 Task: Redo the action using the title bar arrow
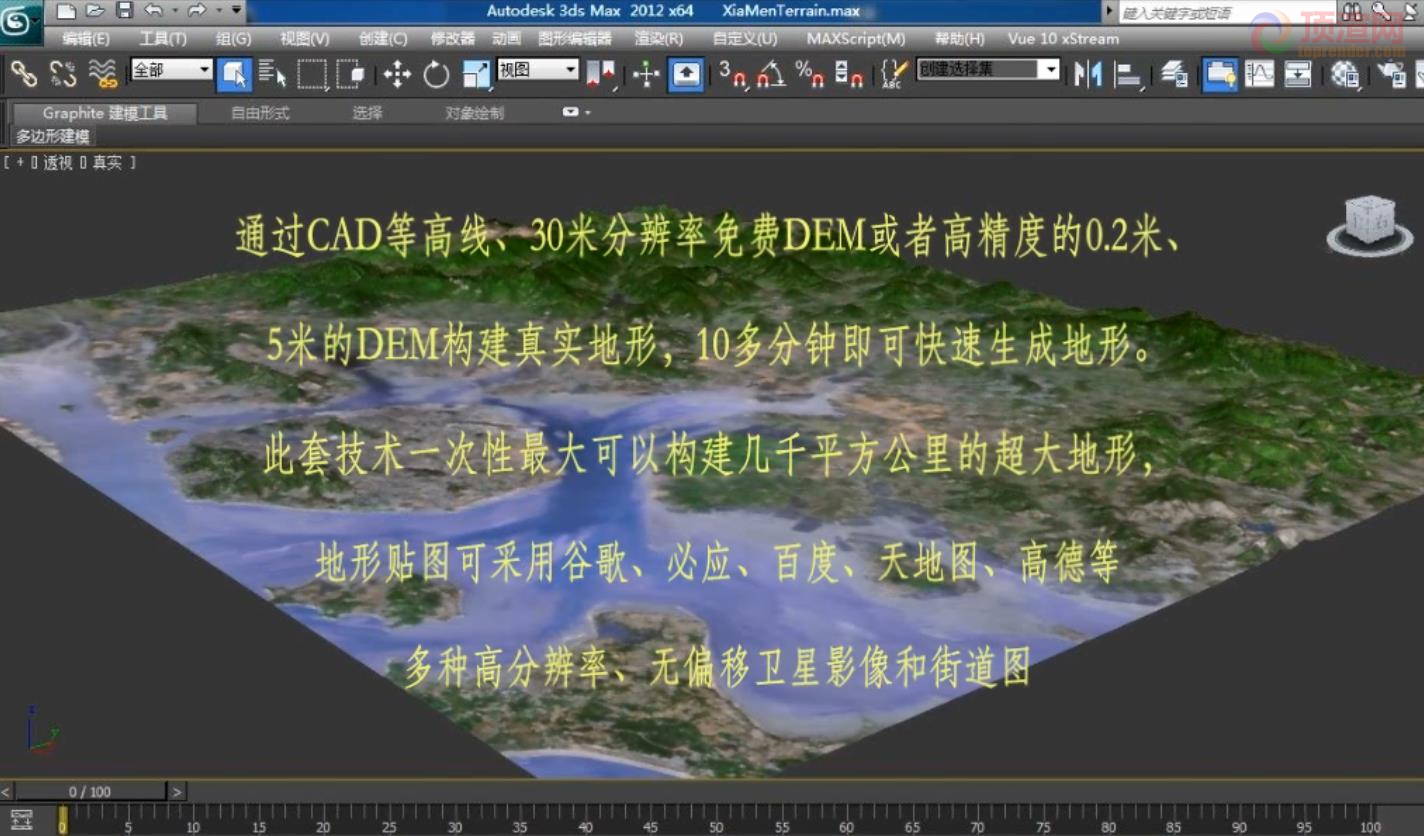[x=197, y=11]
